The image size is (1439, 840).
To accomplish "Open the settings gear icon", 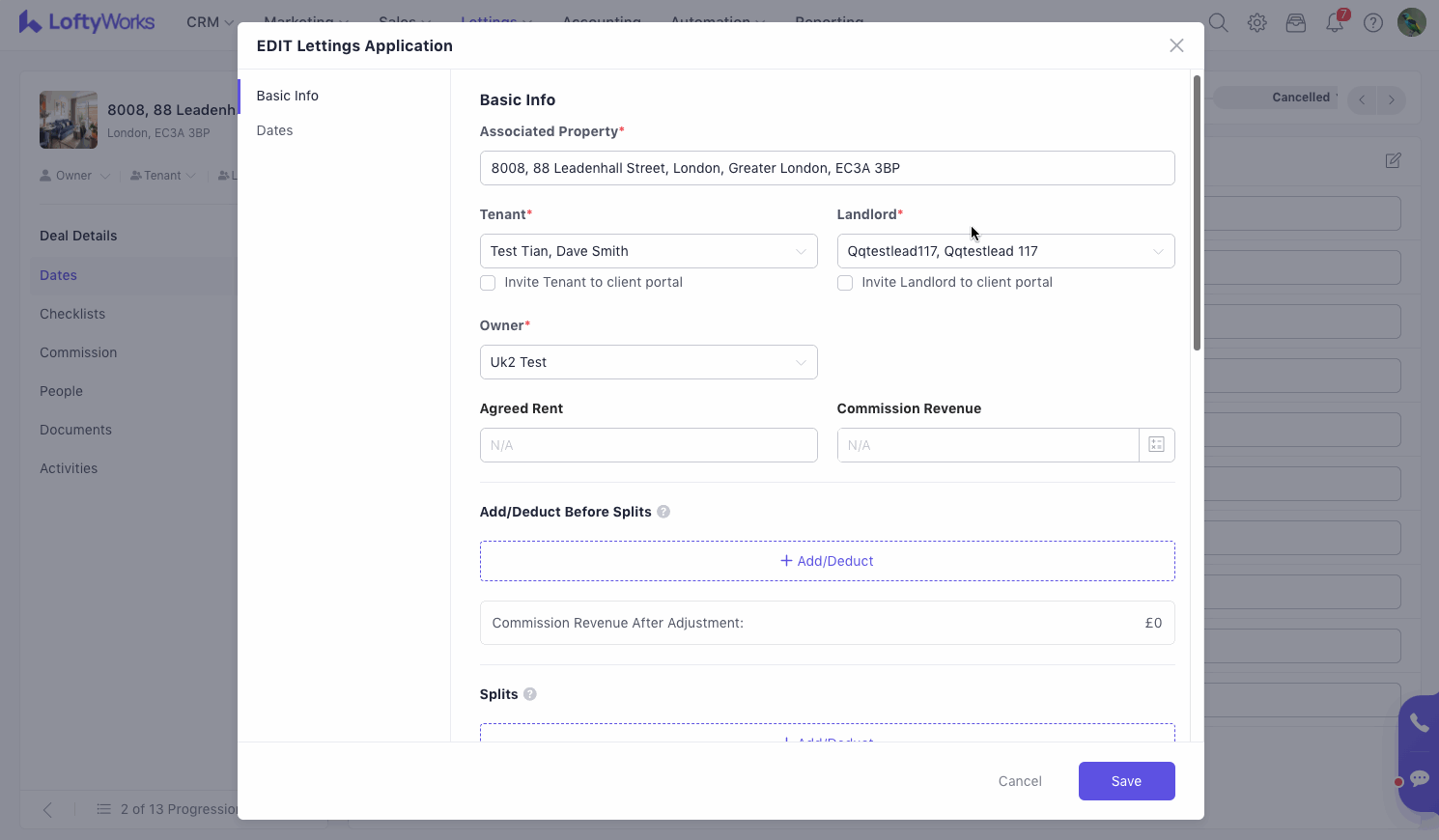I will point(1256,23).
